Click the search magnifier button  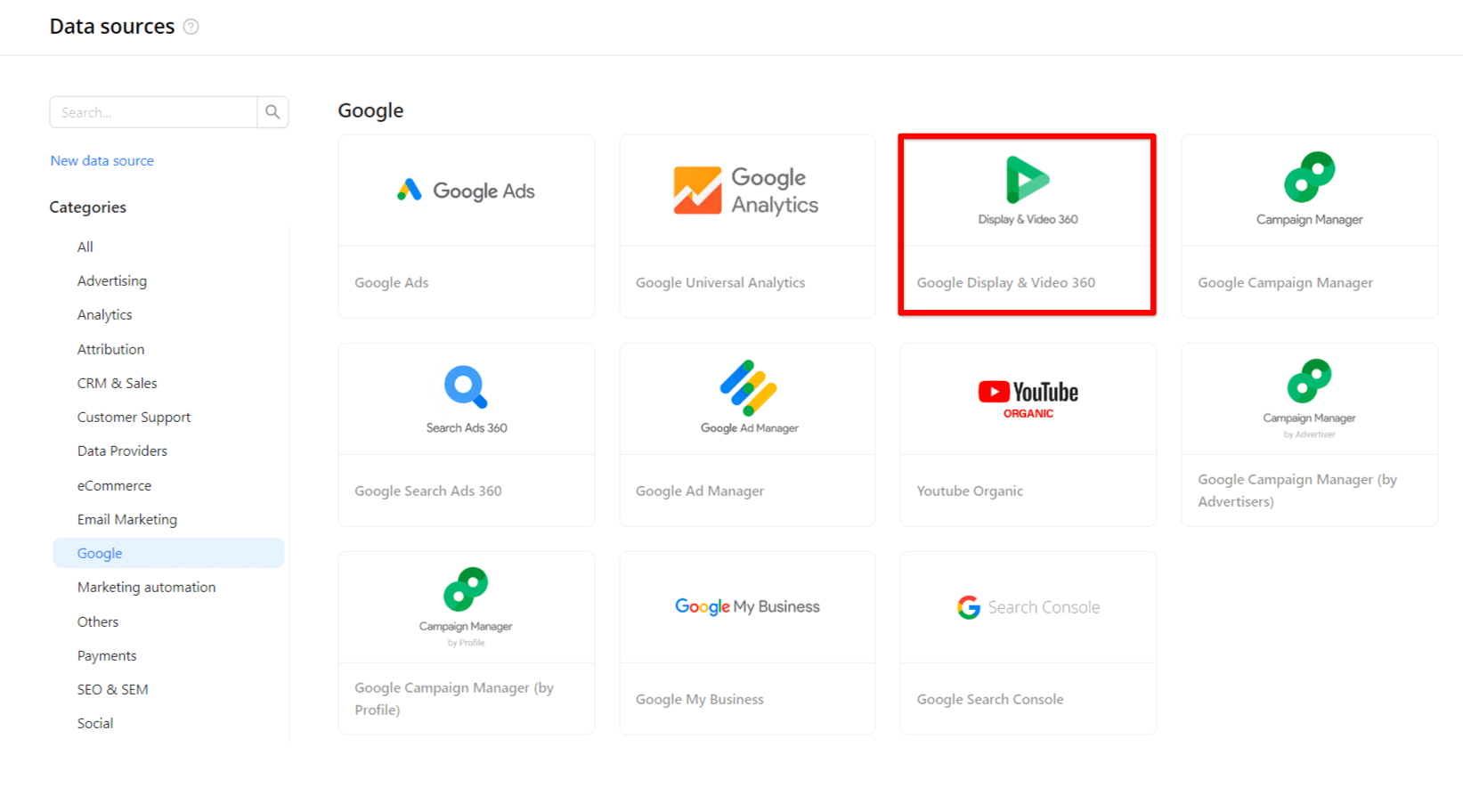pyautogui.click(x=272, y=112)
